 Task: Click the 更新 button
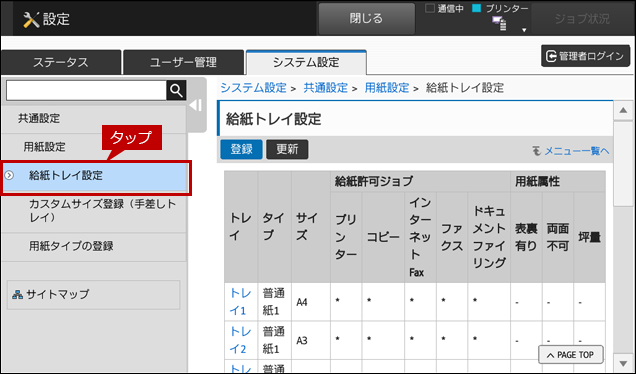pyautogui.click(x=287, y=149)
